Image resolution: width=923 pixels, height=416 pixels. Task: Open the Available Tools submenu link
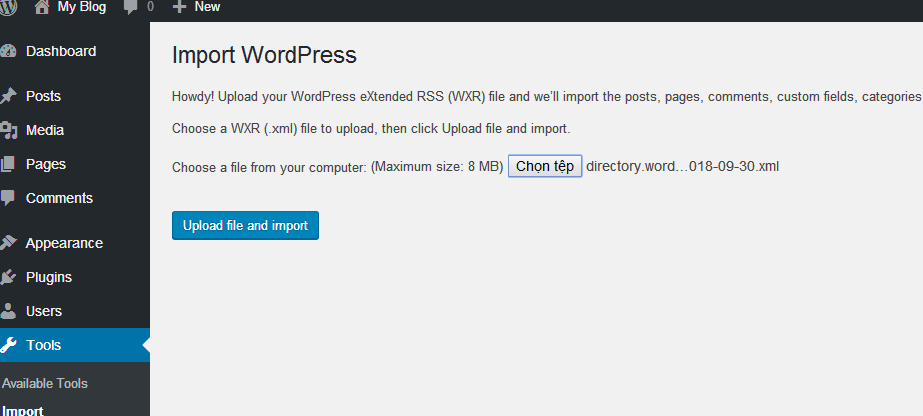(x=45, y=383)
